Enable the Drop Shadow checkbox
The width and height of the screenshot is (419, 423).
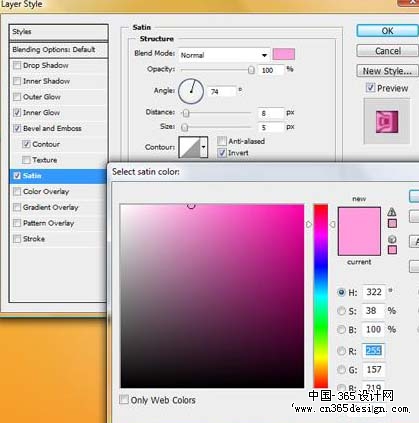pyautogui.click(x=17, y=65)
